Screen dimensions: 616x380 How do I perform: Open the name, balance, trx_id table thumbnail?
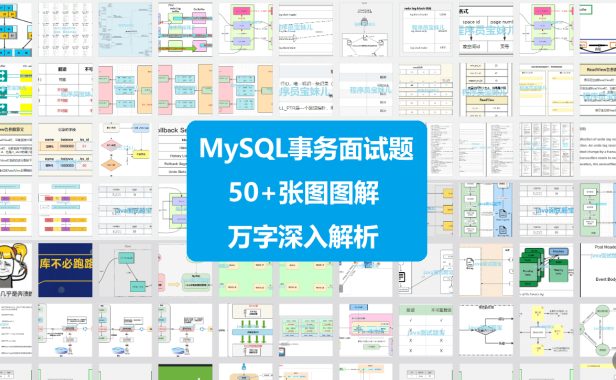[x=65, y=150]
